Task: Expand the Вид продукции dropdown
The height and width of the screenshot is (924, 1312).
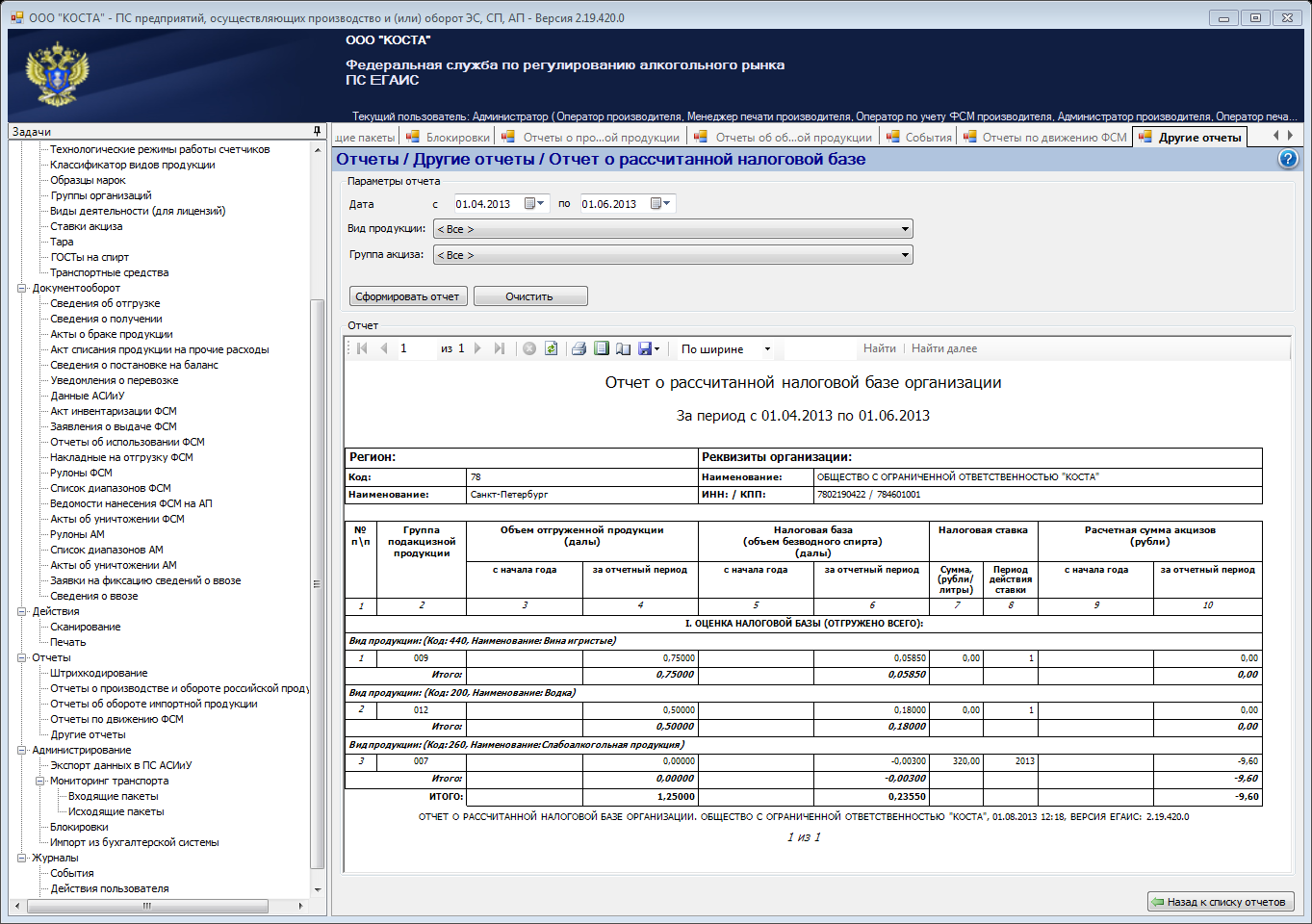Action: click(x=905, y=229)
